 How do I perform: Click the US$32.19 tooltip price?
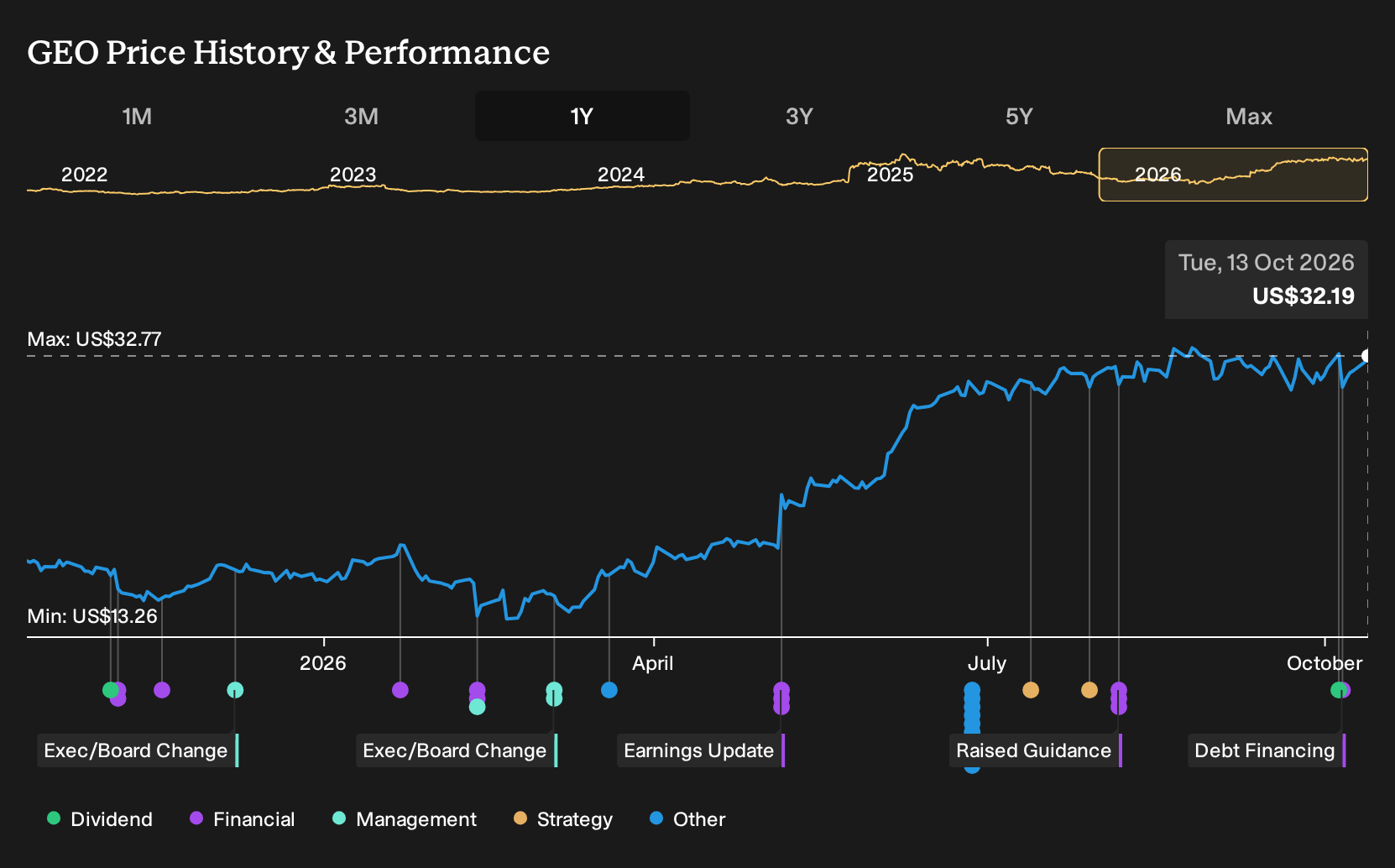coord(1304,296)
